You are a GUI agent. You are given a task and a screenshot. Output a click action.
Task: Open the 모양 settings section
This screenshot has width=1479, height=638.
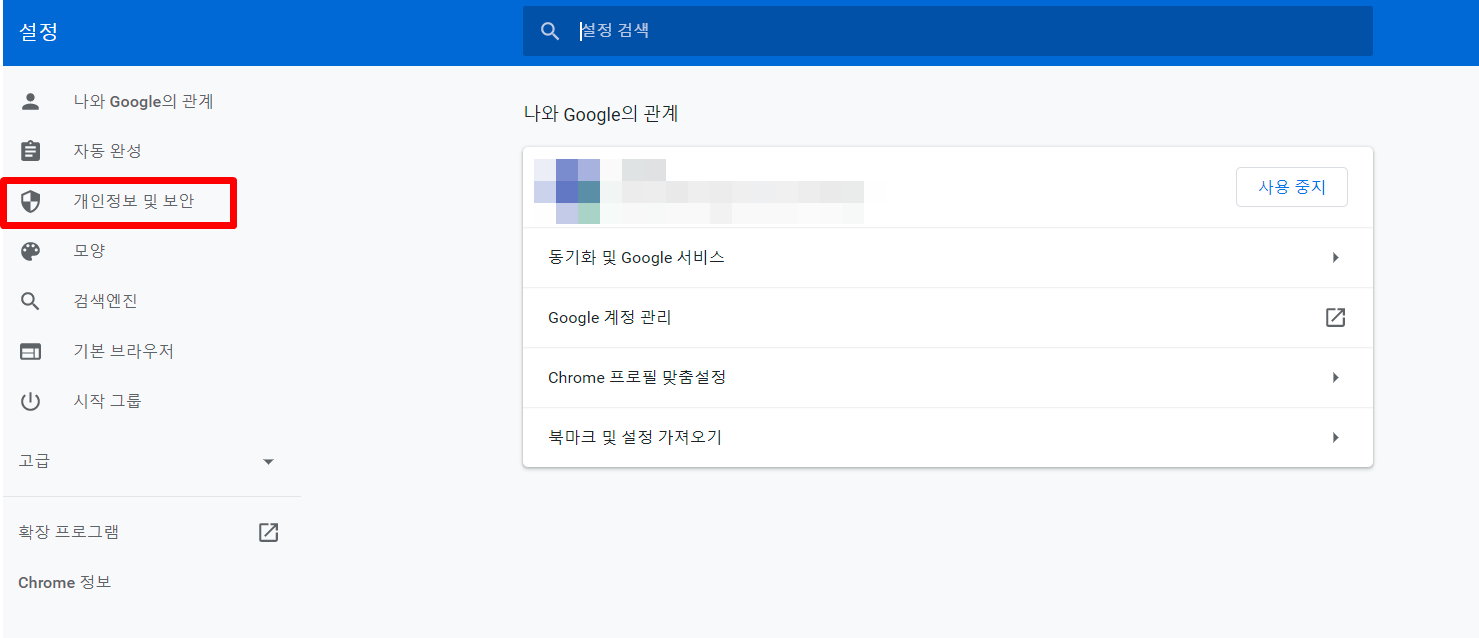(x=89, y=251)
